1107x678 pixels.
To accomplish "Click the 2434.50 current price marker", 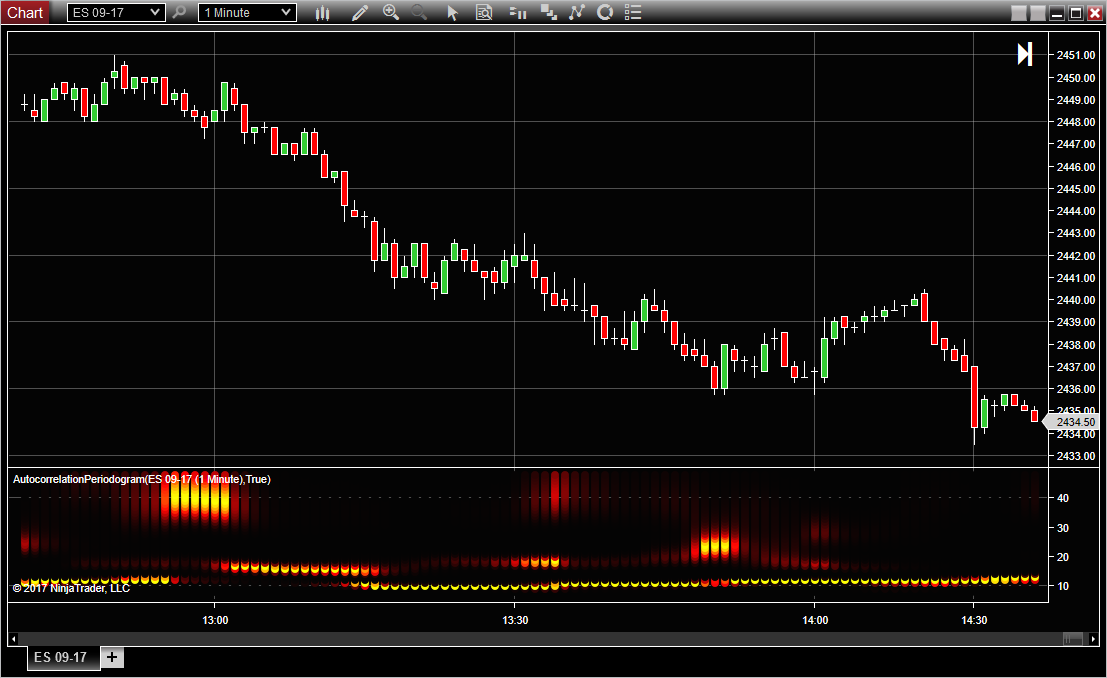I will 1072,422.
